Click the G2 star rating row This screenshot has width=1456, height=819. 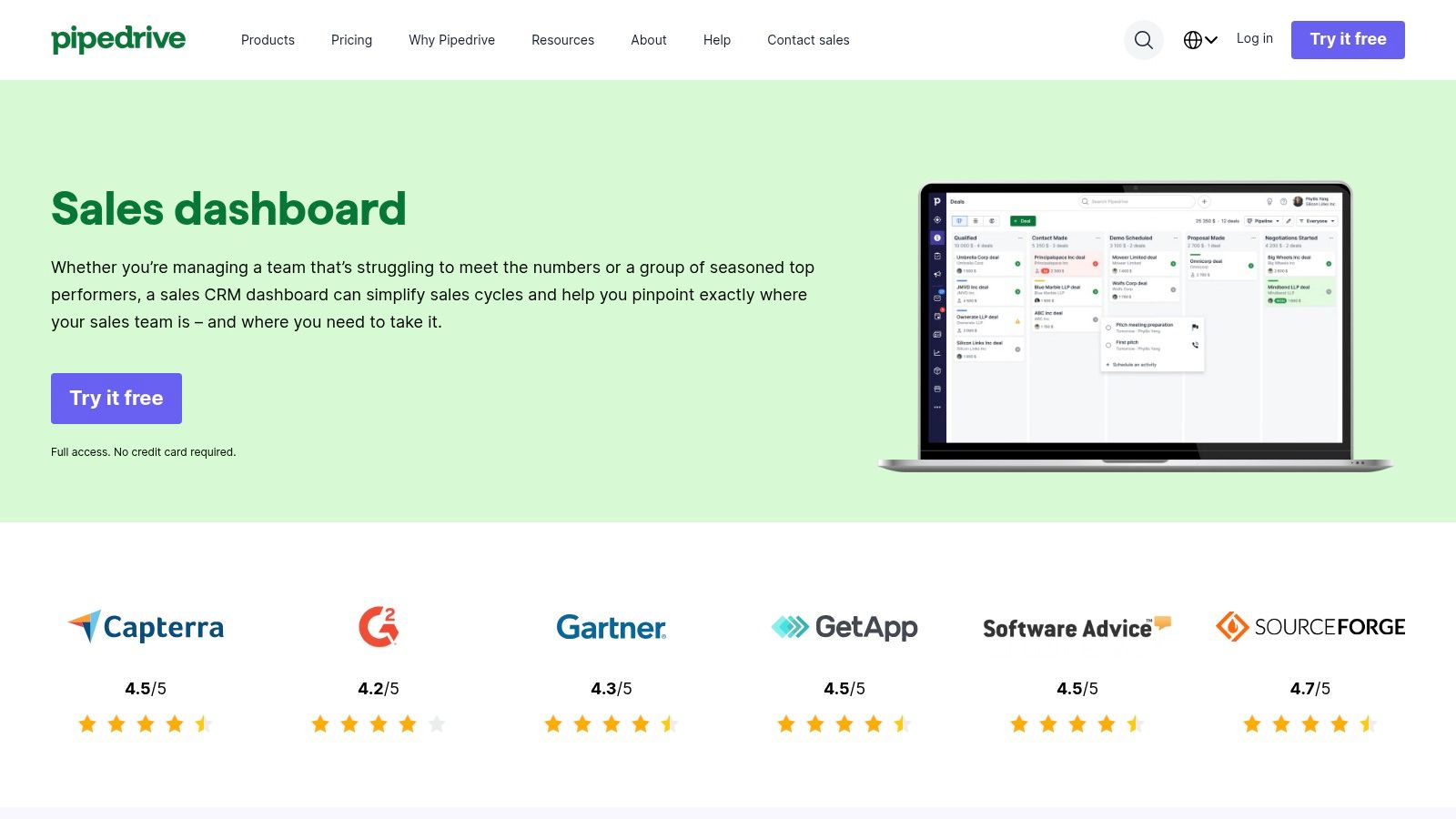(379, 724)
